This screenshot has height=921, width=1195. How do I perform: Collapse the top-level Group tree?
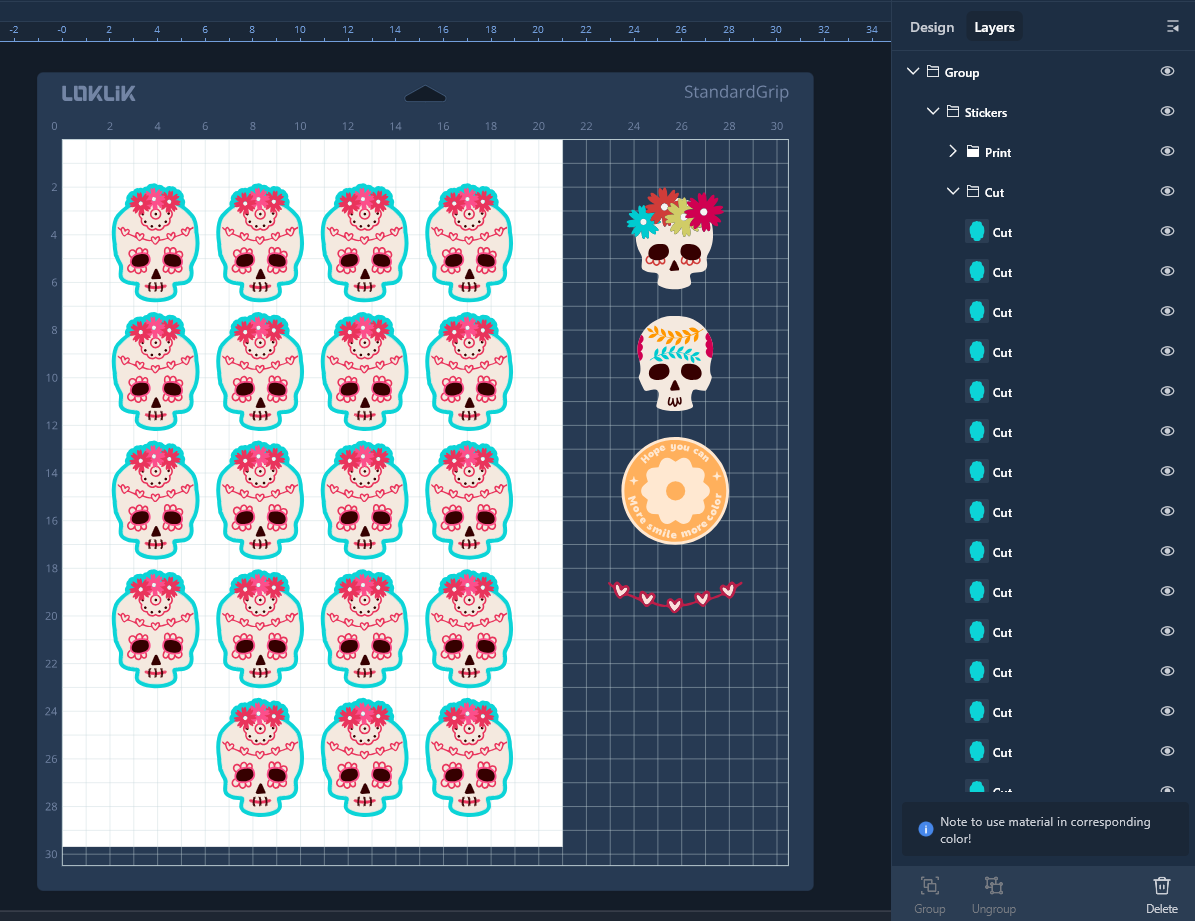click(x=912, y=72)
